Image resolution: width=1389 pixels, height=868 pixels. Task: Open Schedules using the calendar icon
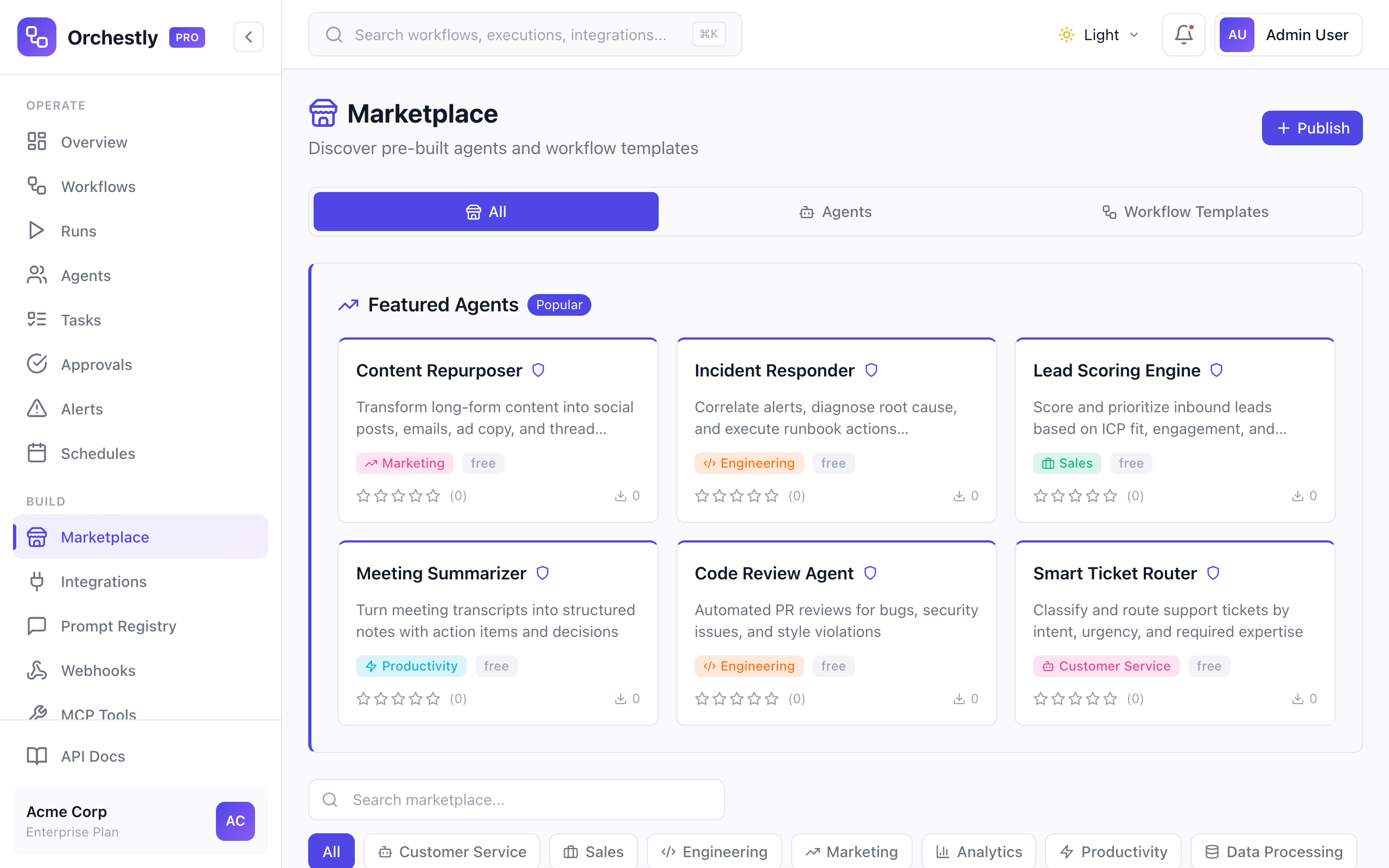tap(36, 453)
